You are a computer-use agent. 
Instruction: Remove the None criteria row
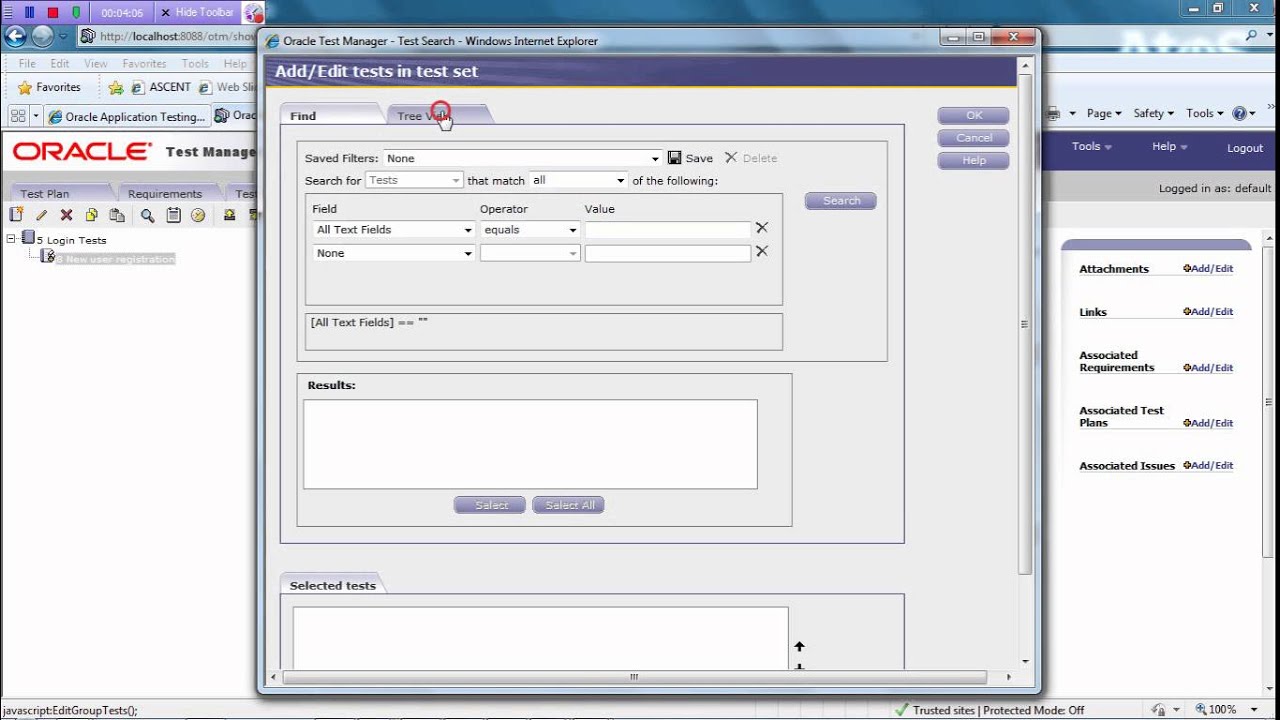coord(762,252)
